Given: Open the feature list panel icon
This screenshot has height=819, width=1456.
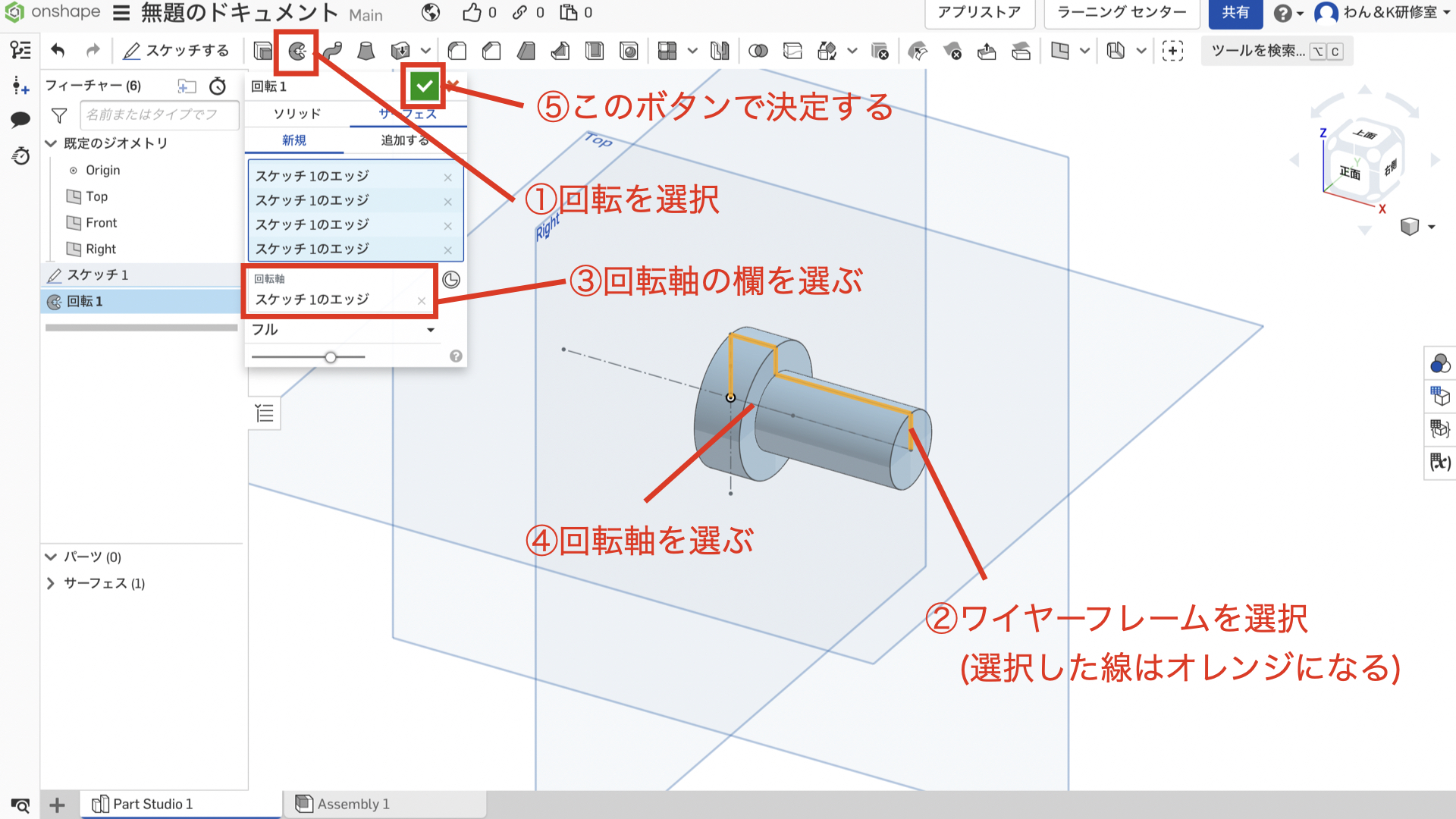Looking at the screenshot, I should point(20,50).
